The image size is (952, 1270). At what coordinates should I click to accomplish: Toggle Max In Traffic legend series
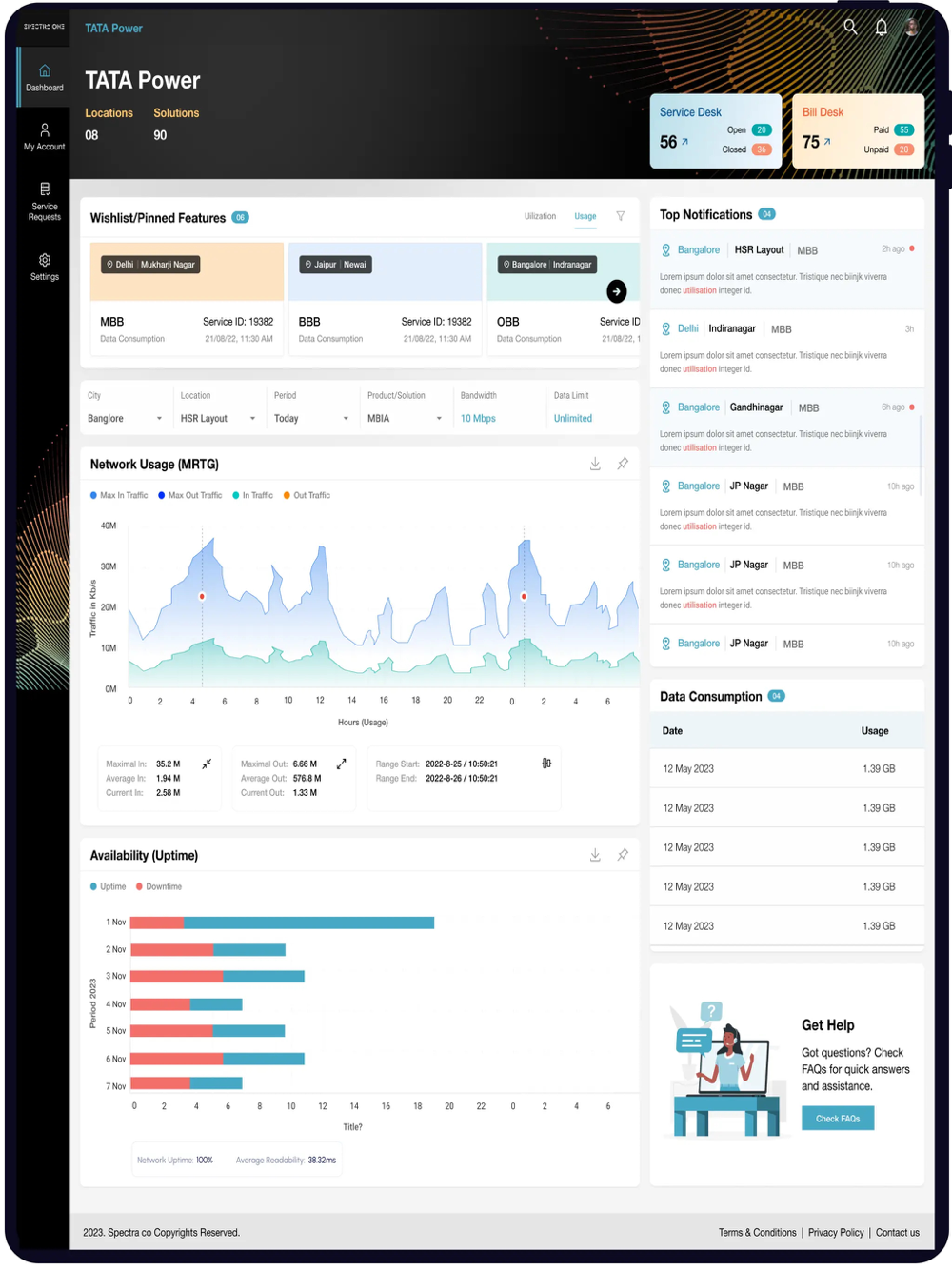[x=119, y=495]
